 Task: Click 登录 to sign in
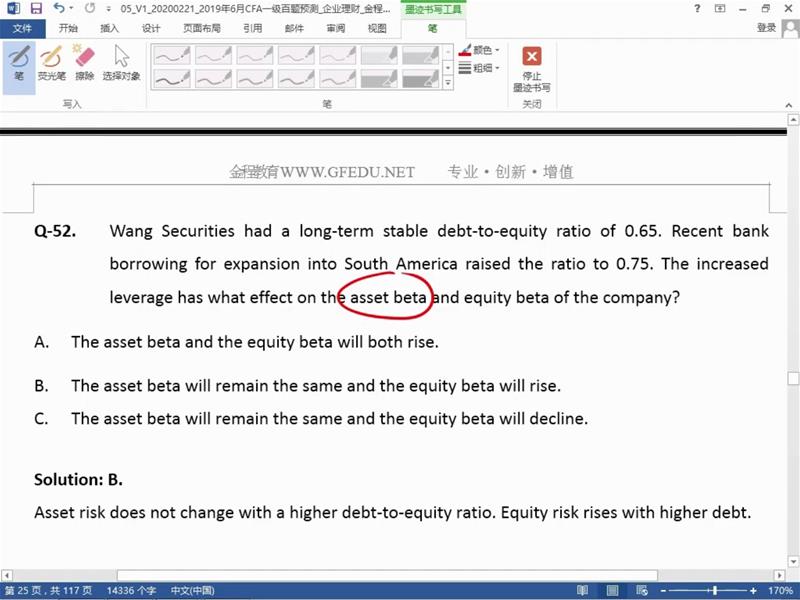point(766,28)
